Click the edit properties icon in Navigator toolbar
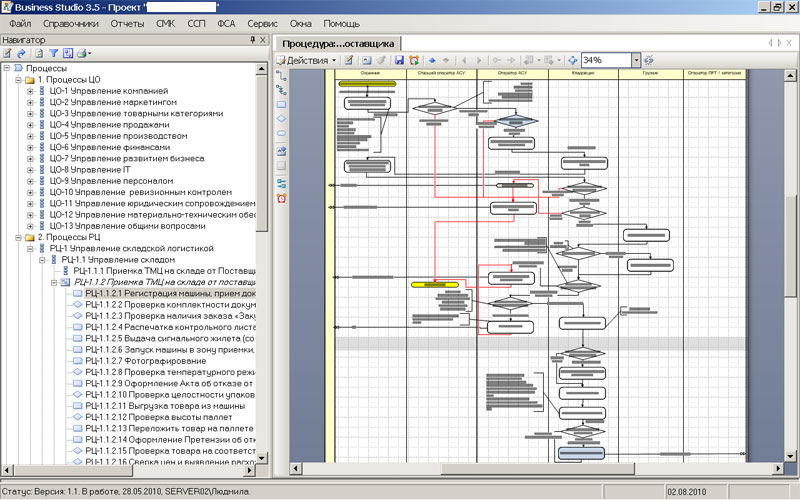The image size is (800, 500). 7,53
